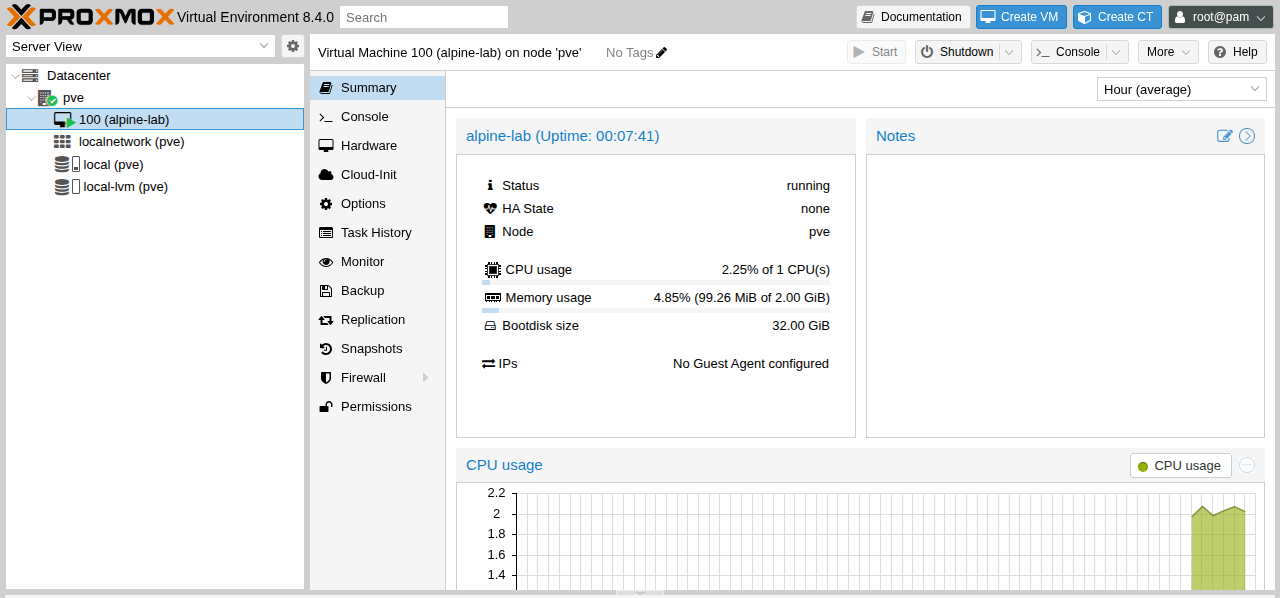Select localnetwork (pve) in the tree
This screenshot has height=598, width=1280.
pos(155,142)
